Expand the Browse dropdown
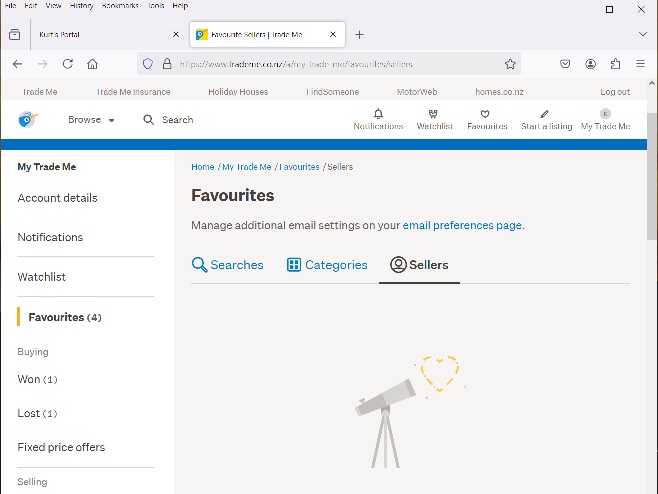Image resolution: width=658 pixels, height=494 pixels. [91, 120]
